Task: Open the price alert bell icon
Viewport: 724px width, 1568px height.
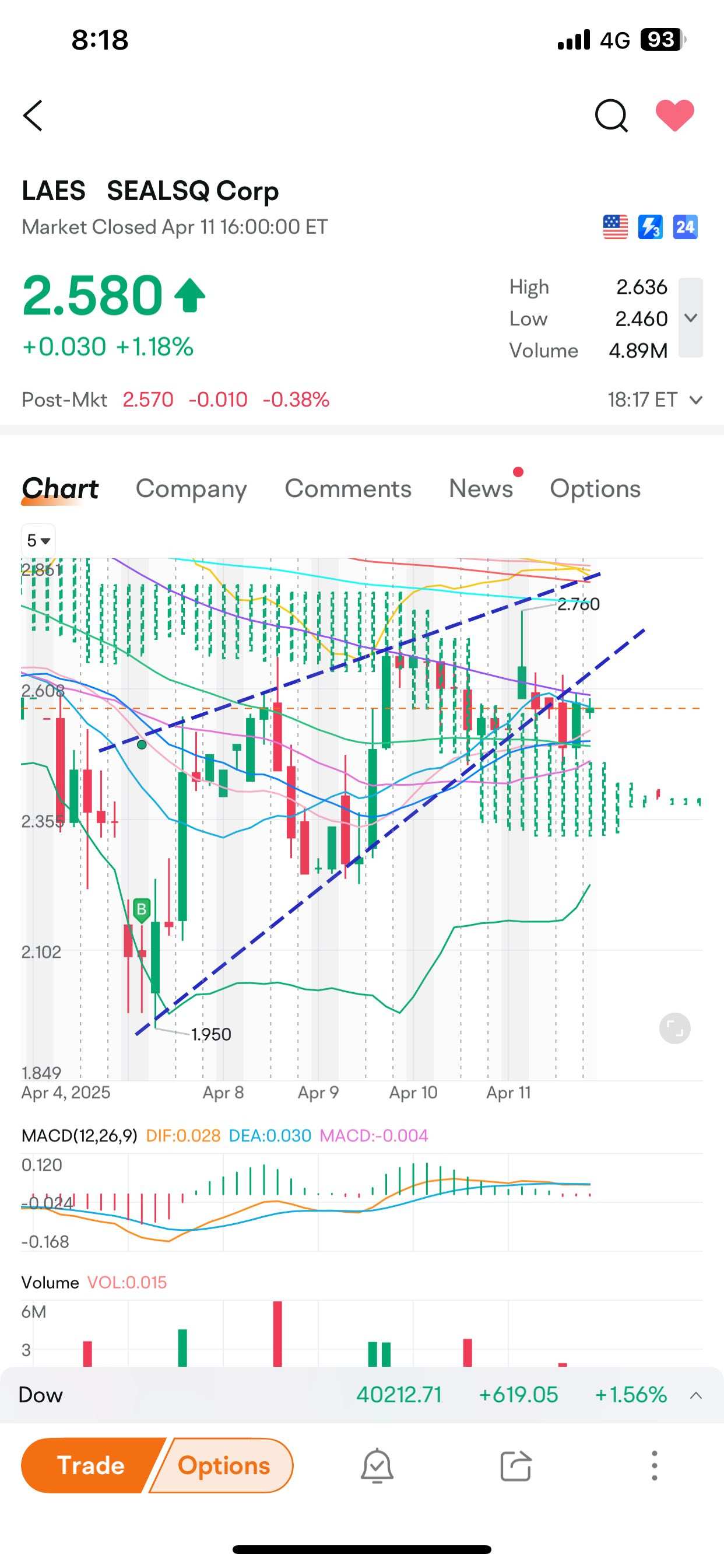Action: [x=377, y=1466]
